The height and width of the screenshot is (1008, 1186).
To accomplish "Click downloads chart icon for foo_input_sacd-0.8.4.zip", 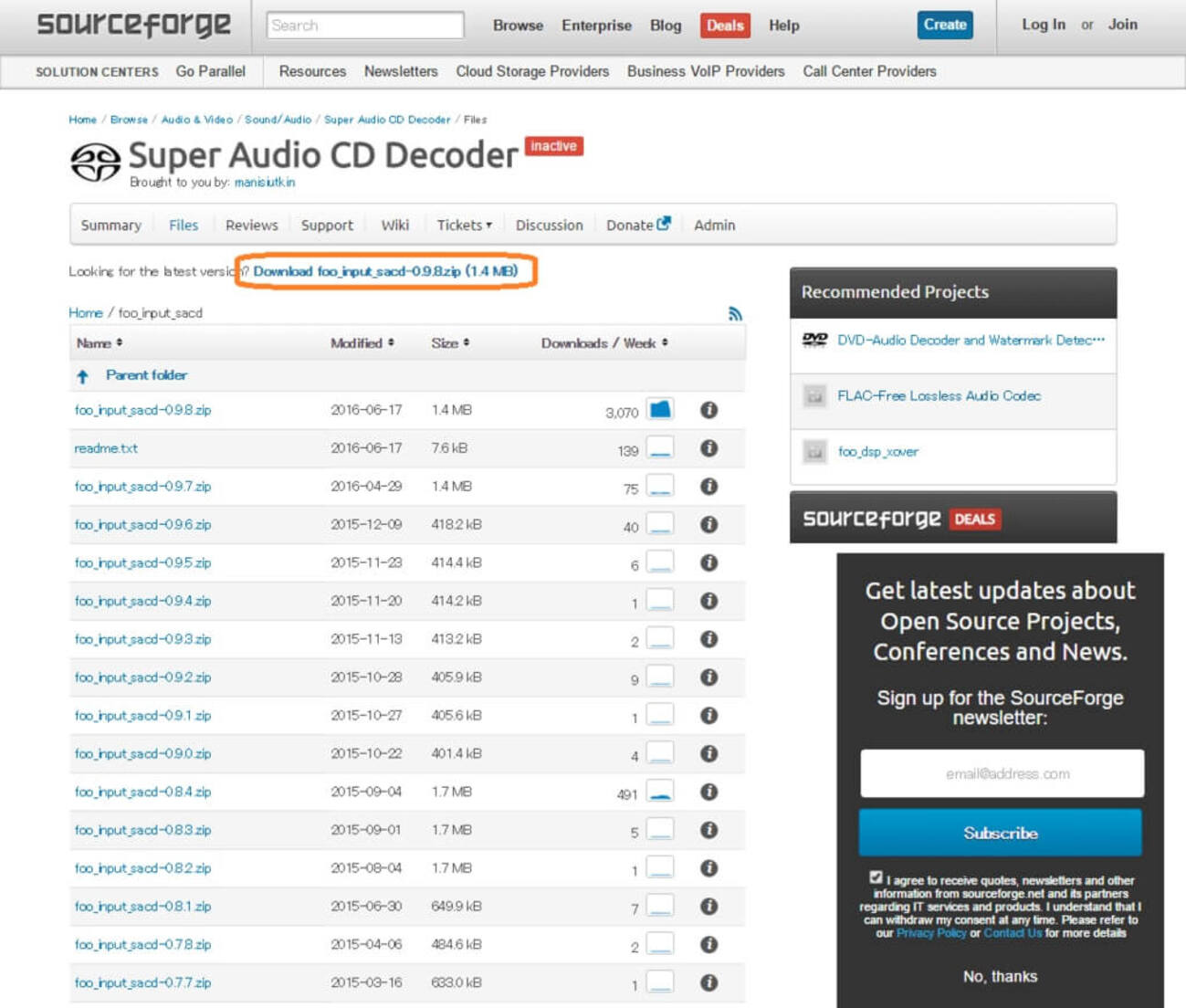I will pyautogui.click(x=660, y=792).
